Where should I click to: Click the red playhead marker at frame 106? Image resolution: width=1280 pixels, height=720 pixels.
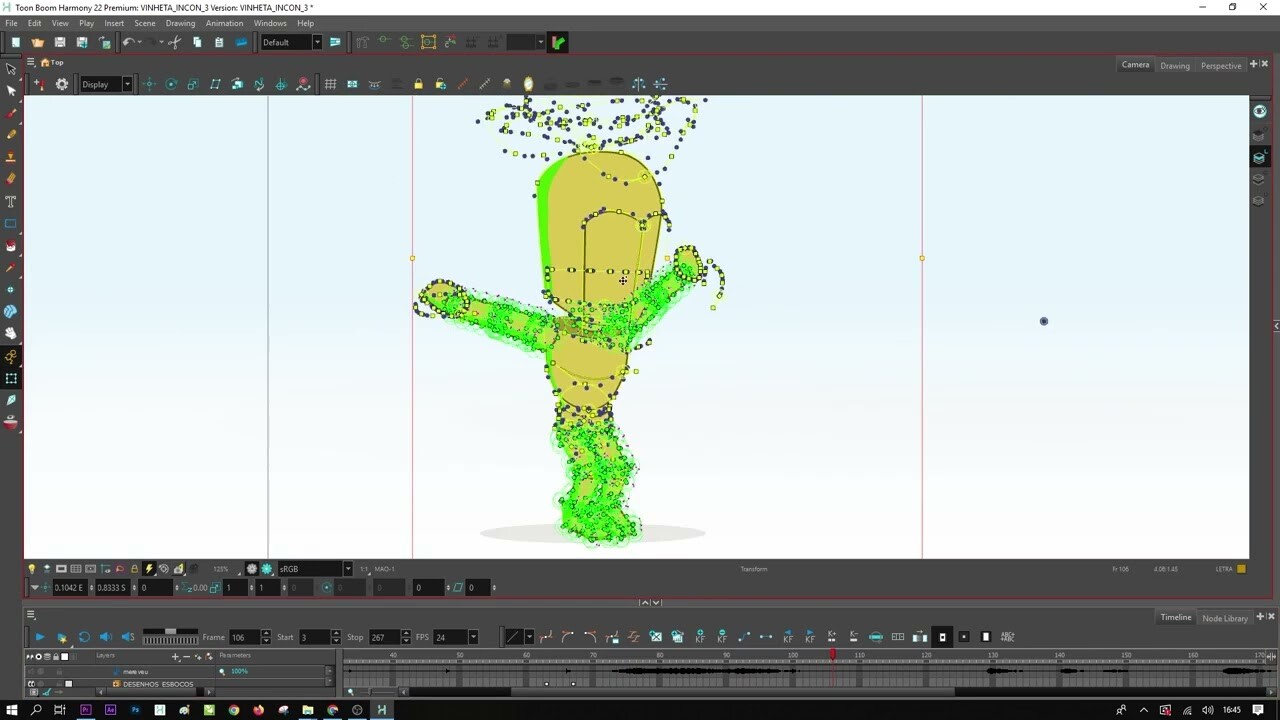(x=833, y=656)
